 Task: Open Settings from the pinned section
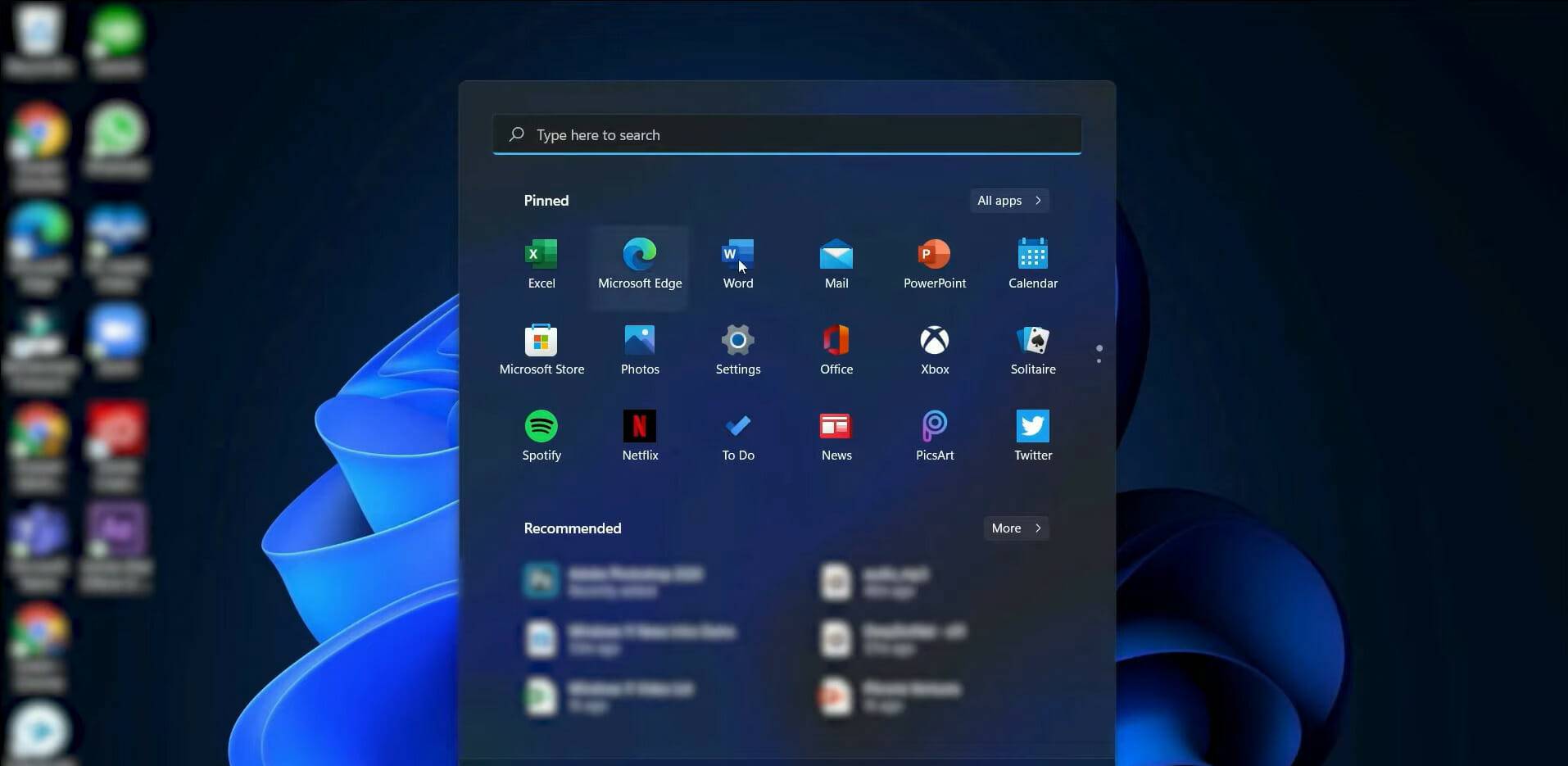pos(736,348)
